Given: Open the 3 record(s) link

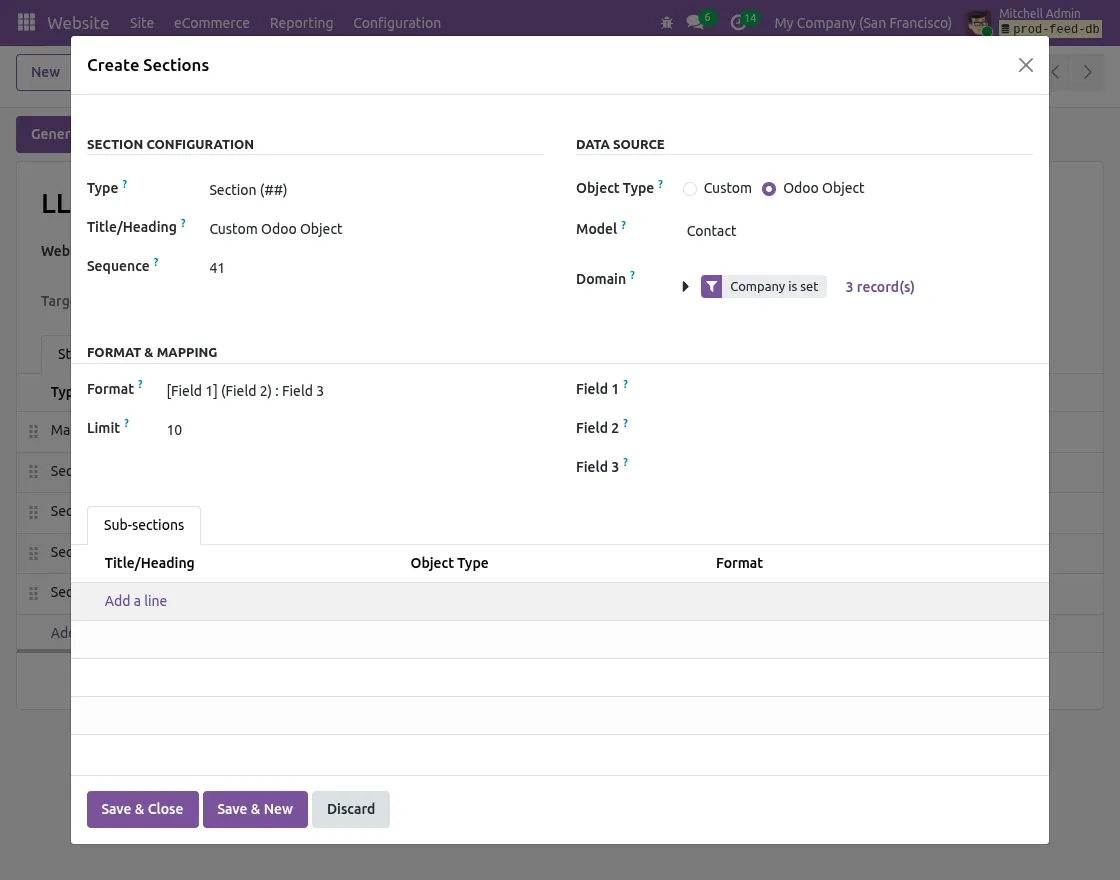Looking at the screenshot, I should tap(880, 286).
